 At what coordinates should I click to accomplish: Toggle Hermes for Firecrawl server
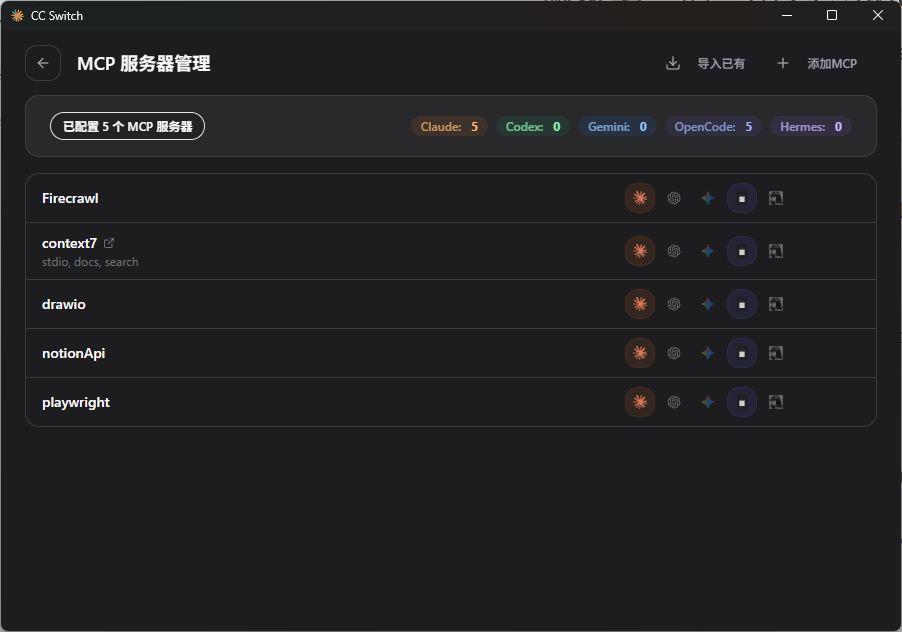click(x=775, y=198)
